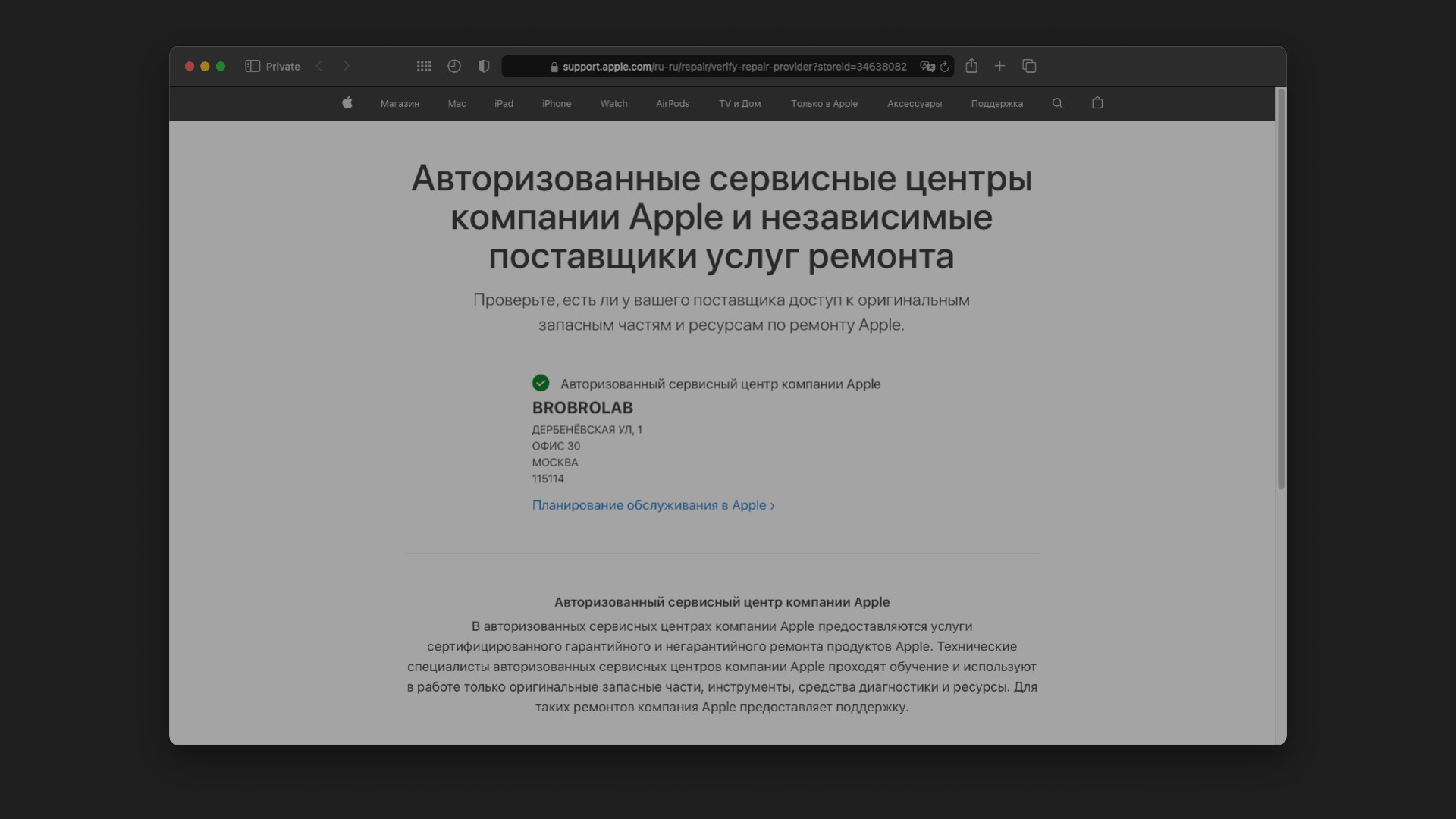Open the shopping bag icon
1456x819 pixels.
pos(1097,103)
